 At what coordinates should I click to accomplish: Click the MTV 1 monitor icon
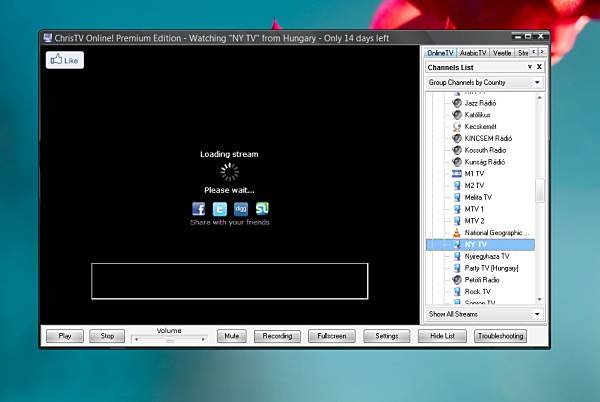click(457, 209)
